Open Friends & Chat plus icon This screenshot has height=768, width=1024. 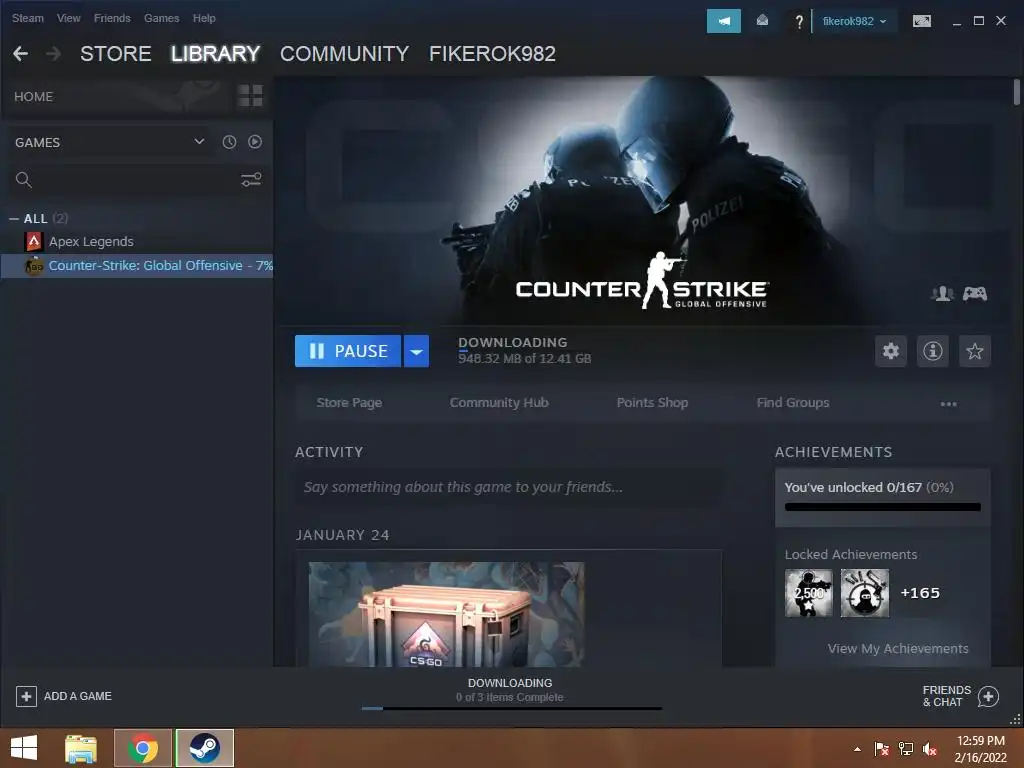click(988, 696)
